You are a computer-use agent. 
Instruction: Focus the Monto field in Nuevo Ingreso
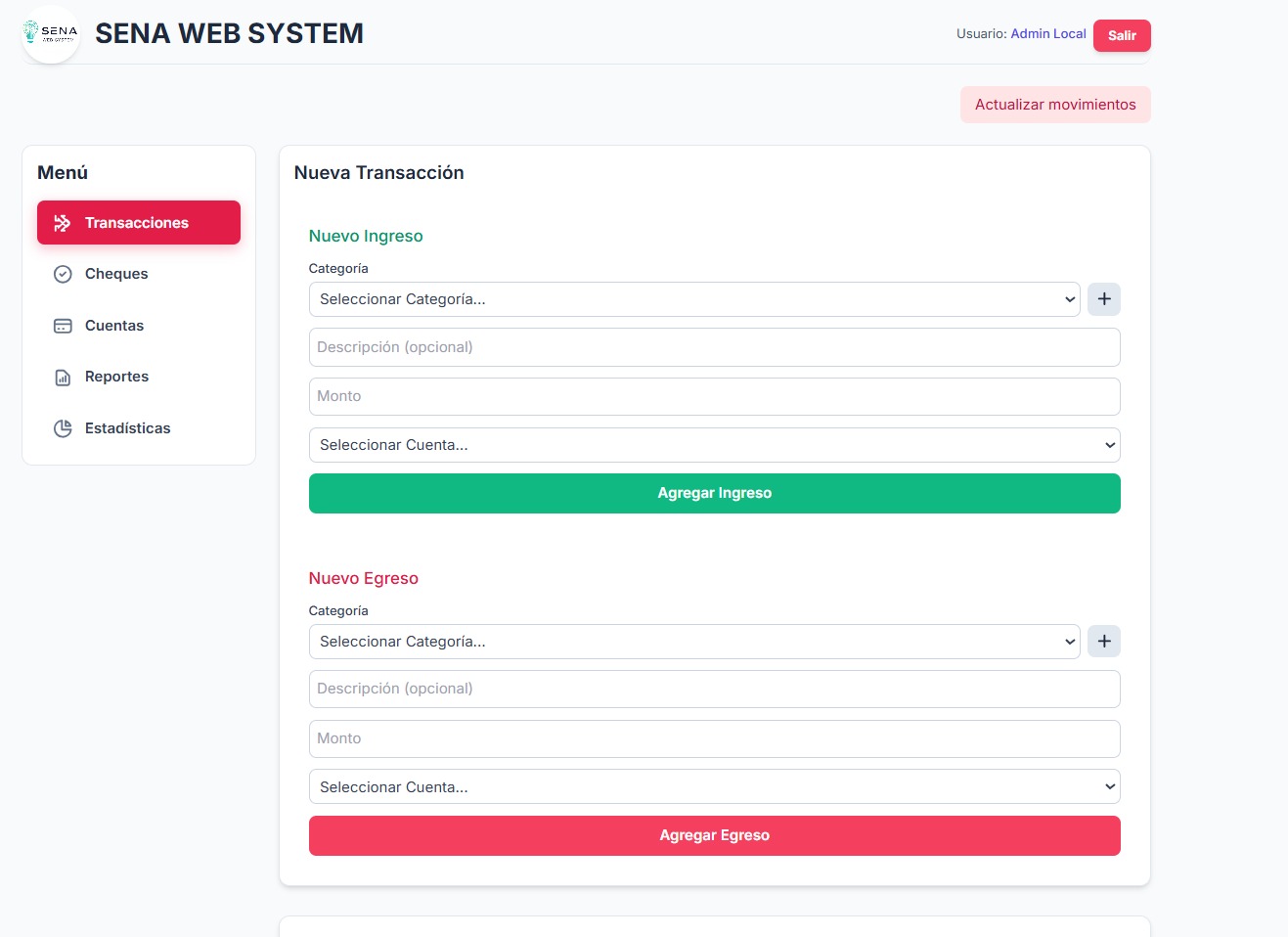point(714,396)
